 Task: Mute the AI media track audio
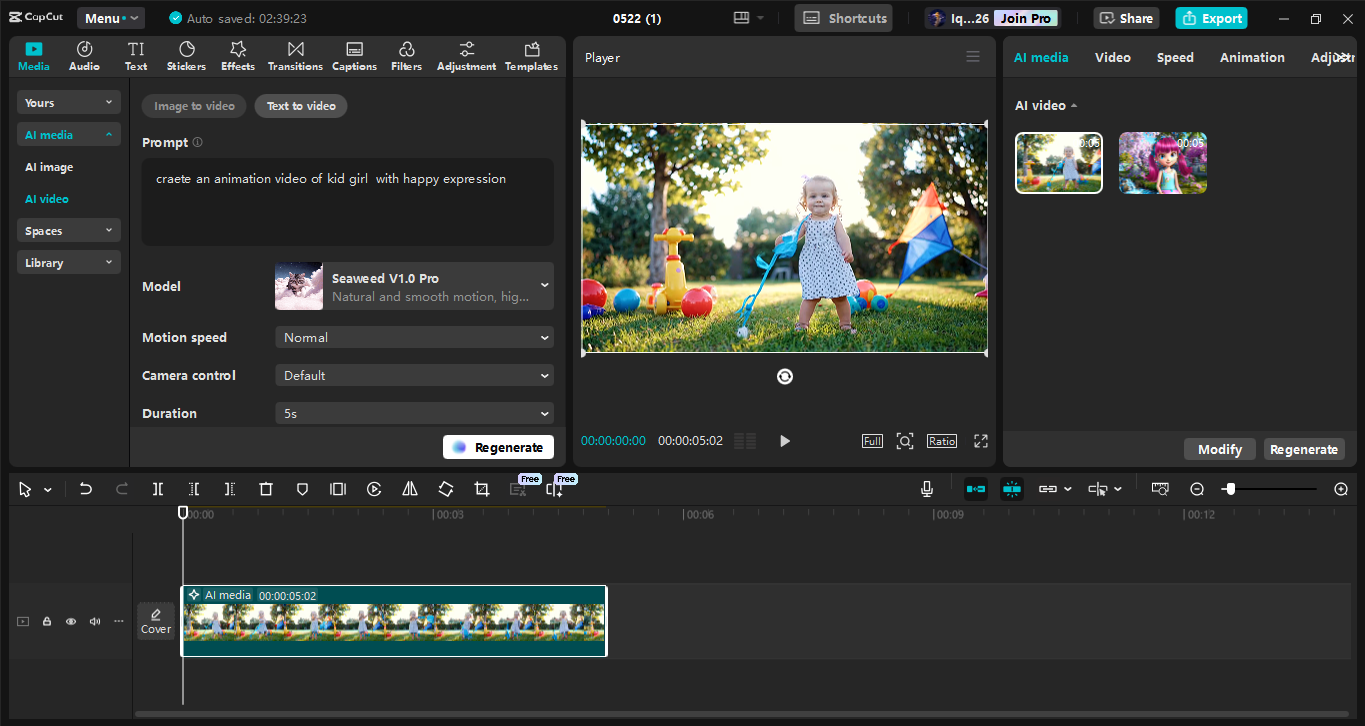tap(94, 621)
